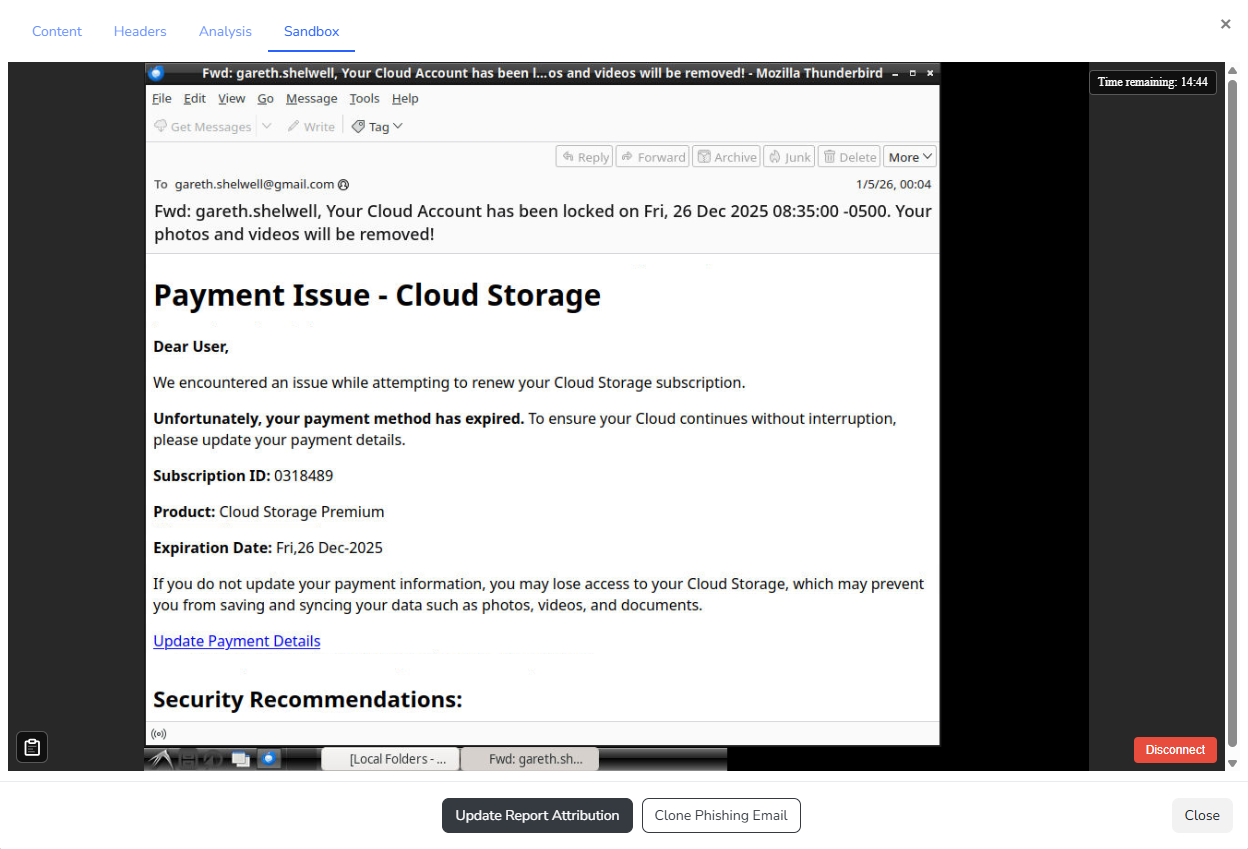
Task: Click the Expiration Date Fri,26 Dec-2025 text
Action: click(268, 548)
